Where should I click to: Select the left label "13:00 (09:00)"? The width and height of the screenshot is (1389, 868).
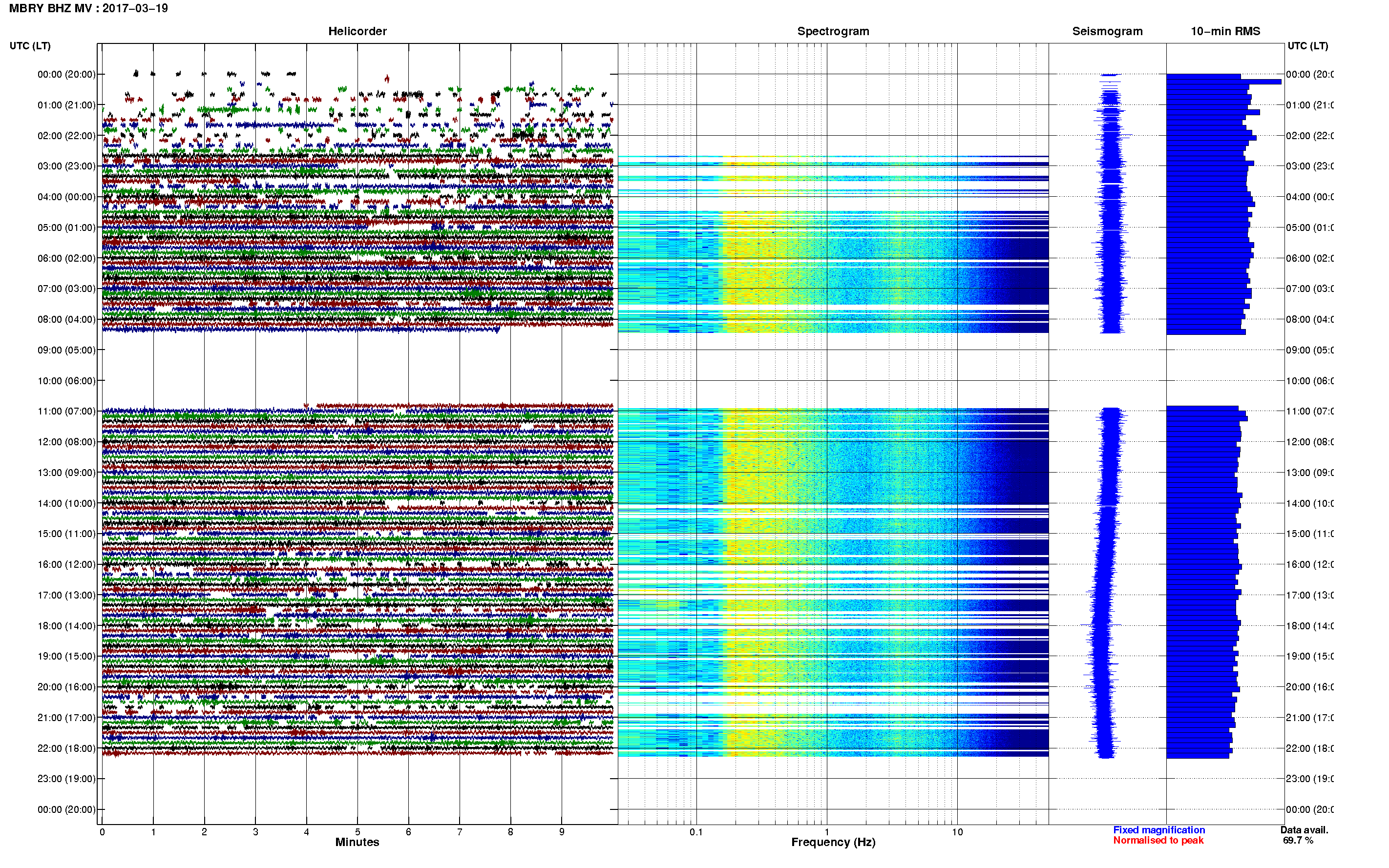(66, 473)
